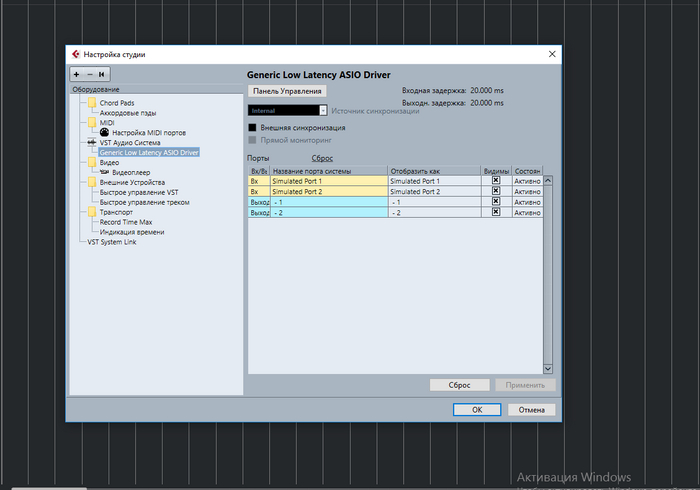Image resolution: width=700 pixels, height=490 pixels.
Task: Toggle visibility of output port - 1
Action: pos(496,202)
